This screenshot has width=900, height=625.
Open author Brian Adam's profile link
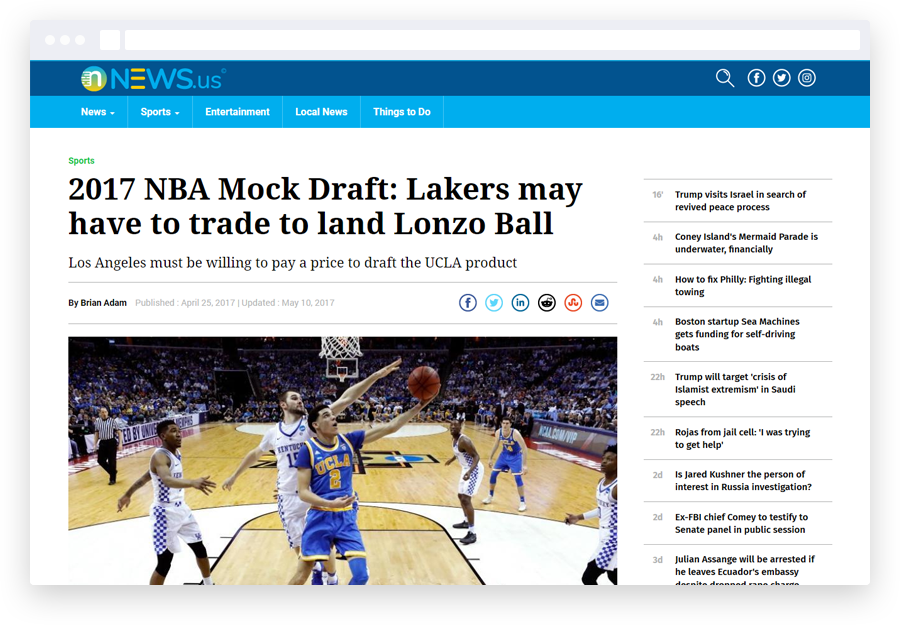pos(103,302)
